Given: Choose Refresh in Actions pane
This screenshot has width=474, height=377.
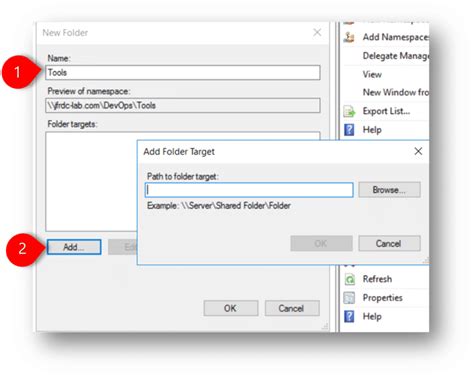Looking at the screenshot, I should (377, 279).
